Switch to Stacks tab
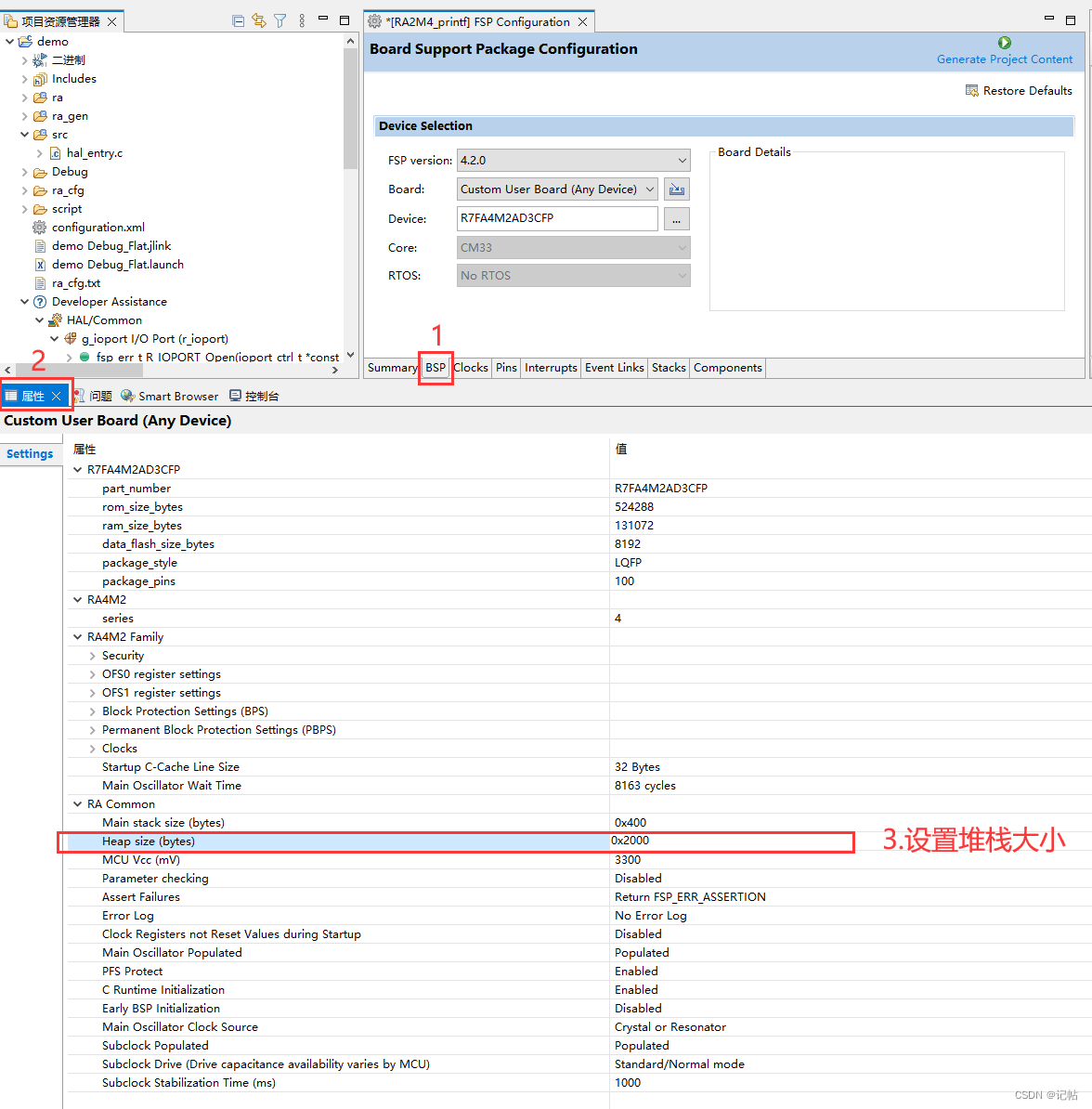This screenshot has height=1109, width=1092. tap(669, 368)
